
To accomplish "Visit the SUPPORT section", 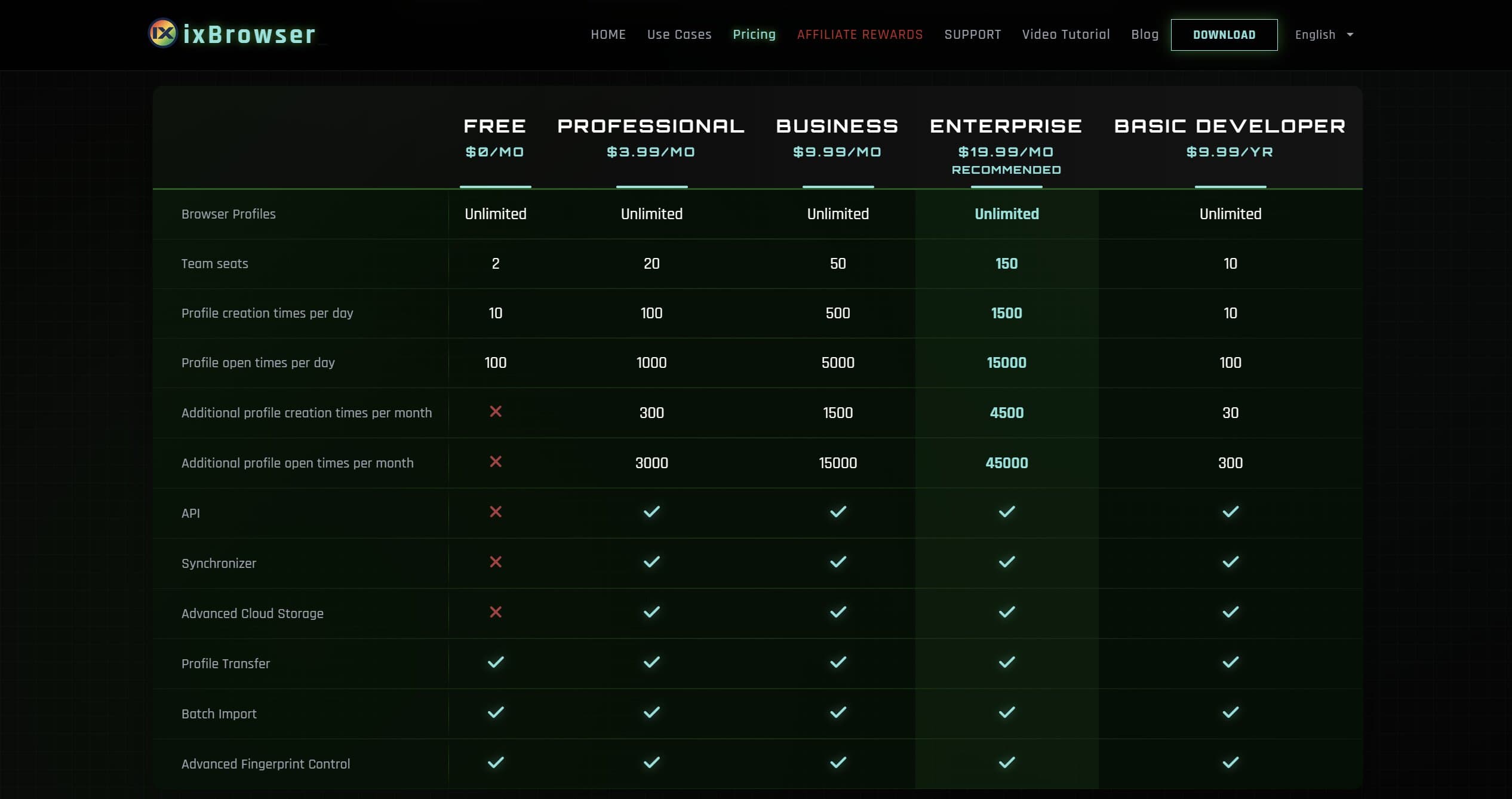I will coord(972,35).
